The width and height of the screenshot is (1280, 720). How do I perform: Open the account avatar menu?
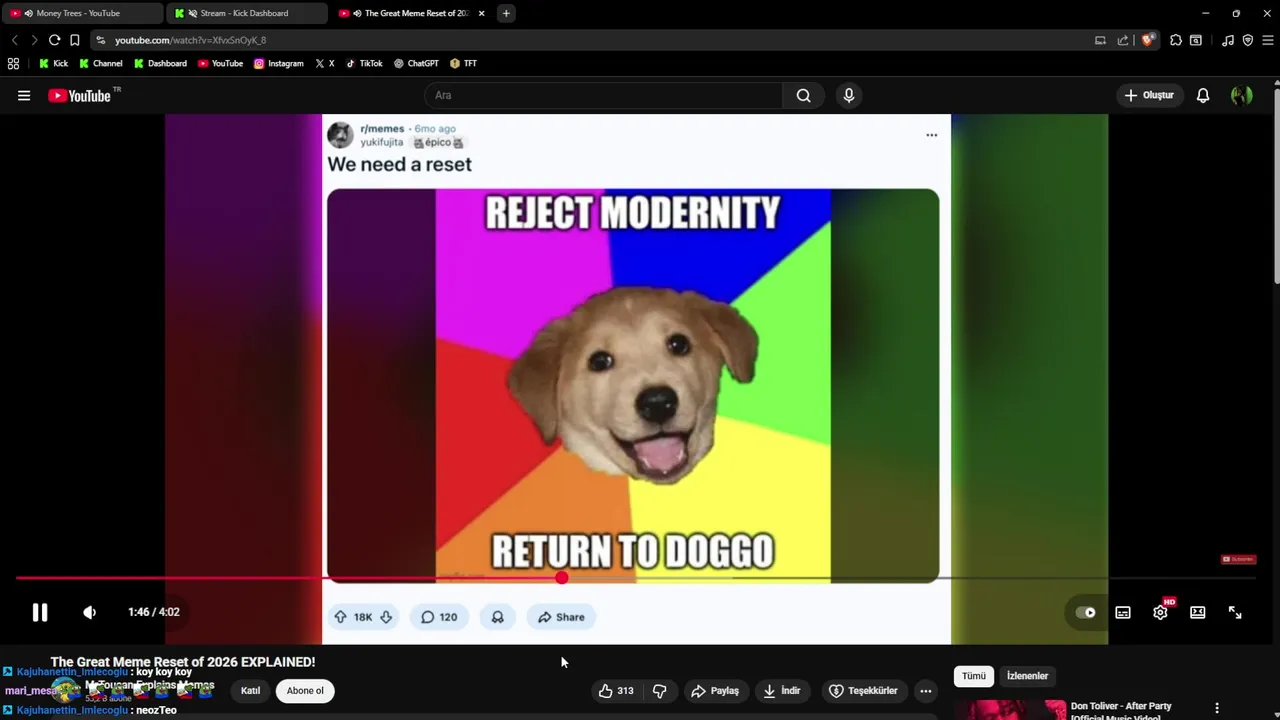pyautogui.click(x=1242, y=95)
